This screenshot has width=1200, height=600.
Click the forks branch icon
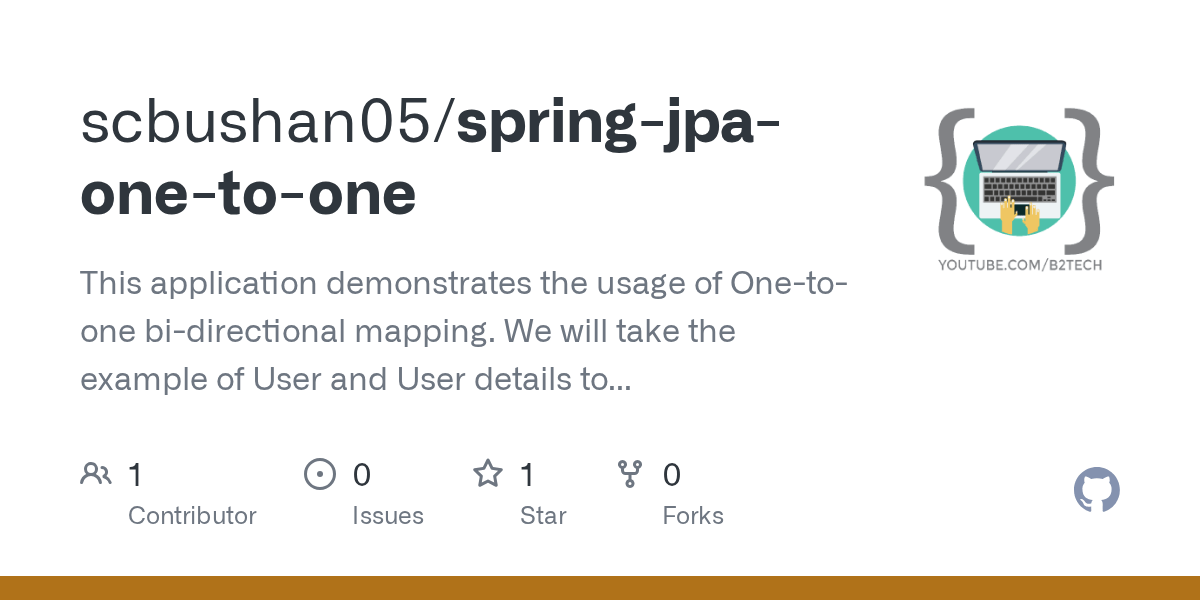point(630,474)
